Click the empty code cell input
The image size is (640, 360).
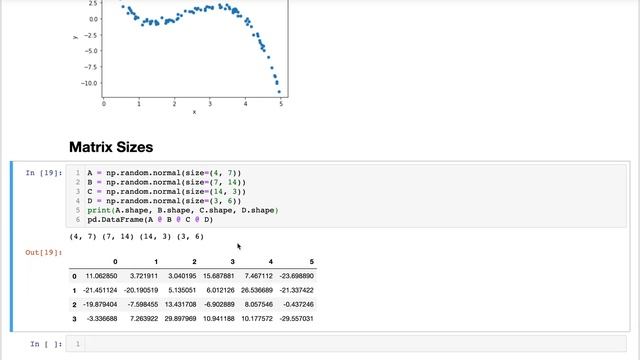point(346,344)
